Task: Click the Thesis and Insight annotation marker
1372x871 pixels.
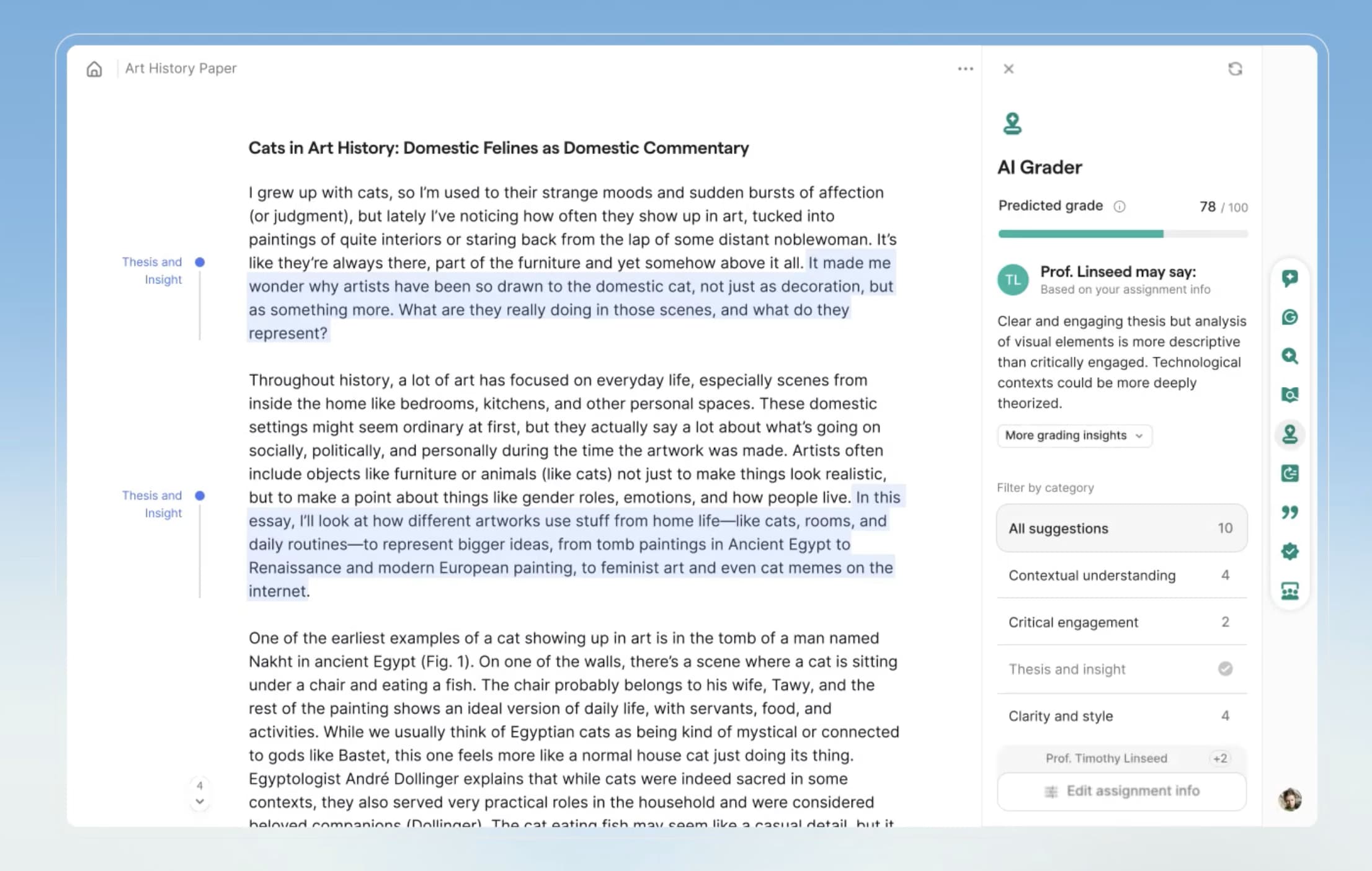Action: click(x=200, y=262)
